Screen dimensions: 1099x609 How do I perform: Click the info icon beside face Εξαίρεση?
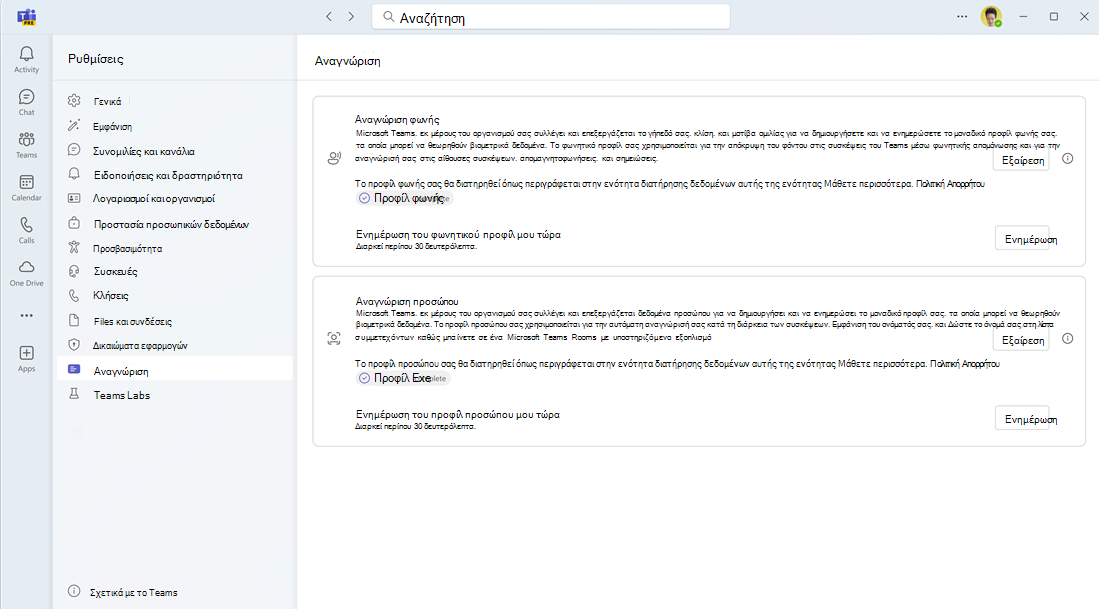[1067, 339]
